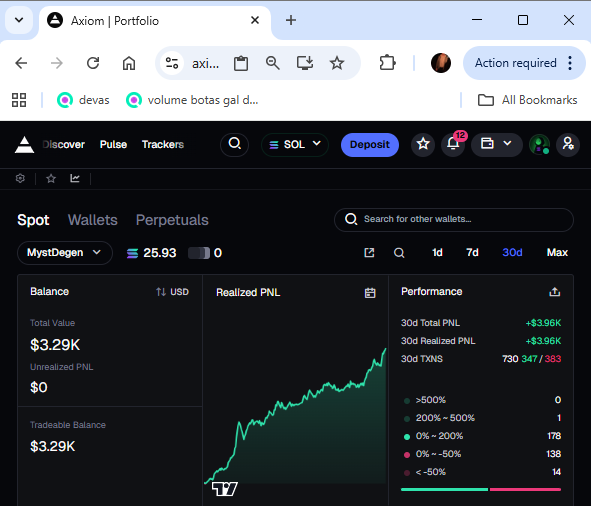Open the Pulse page
This screenshot has width=591, height=506.
pyautogui.click(x=113, y=144)
